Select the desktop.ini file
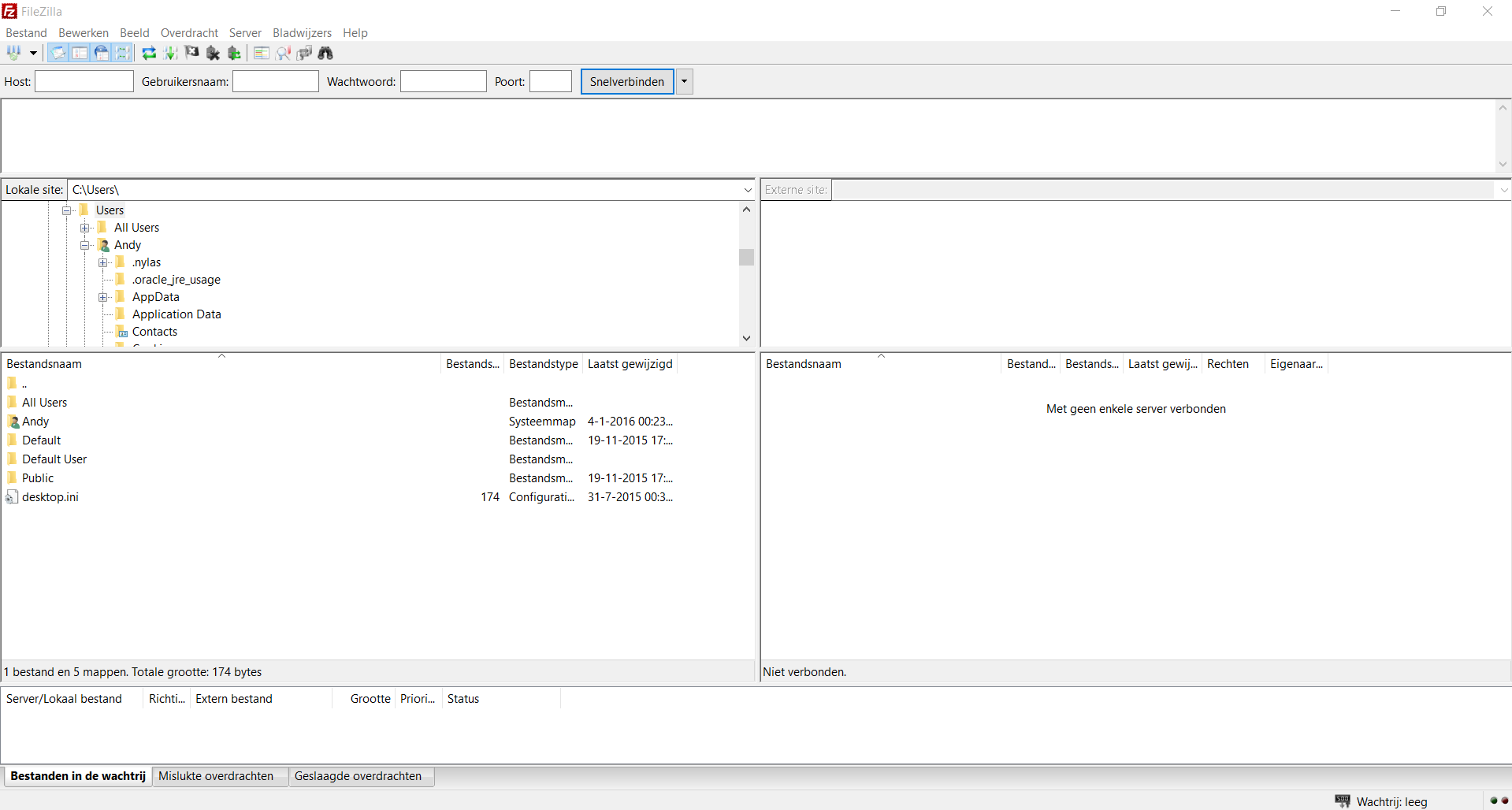Viewport: 1512px width, 810px height. [x=50, y=497]
